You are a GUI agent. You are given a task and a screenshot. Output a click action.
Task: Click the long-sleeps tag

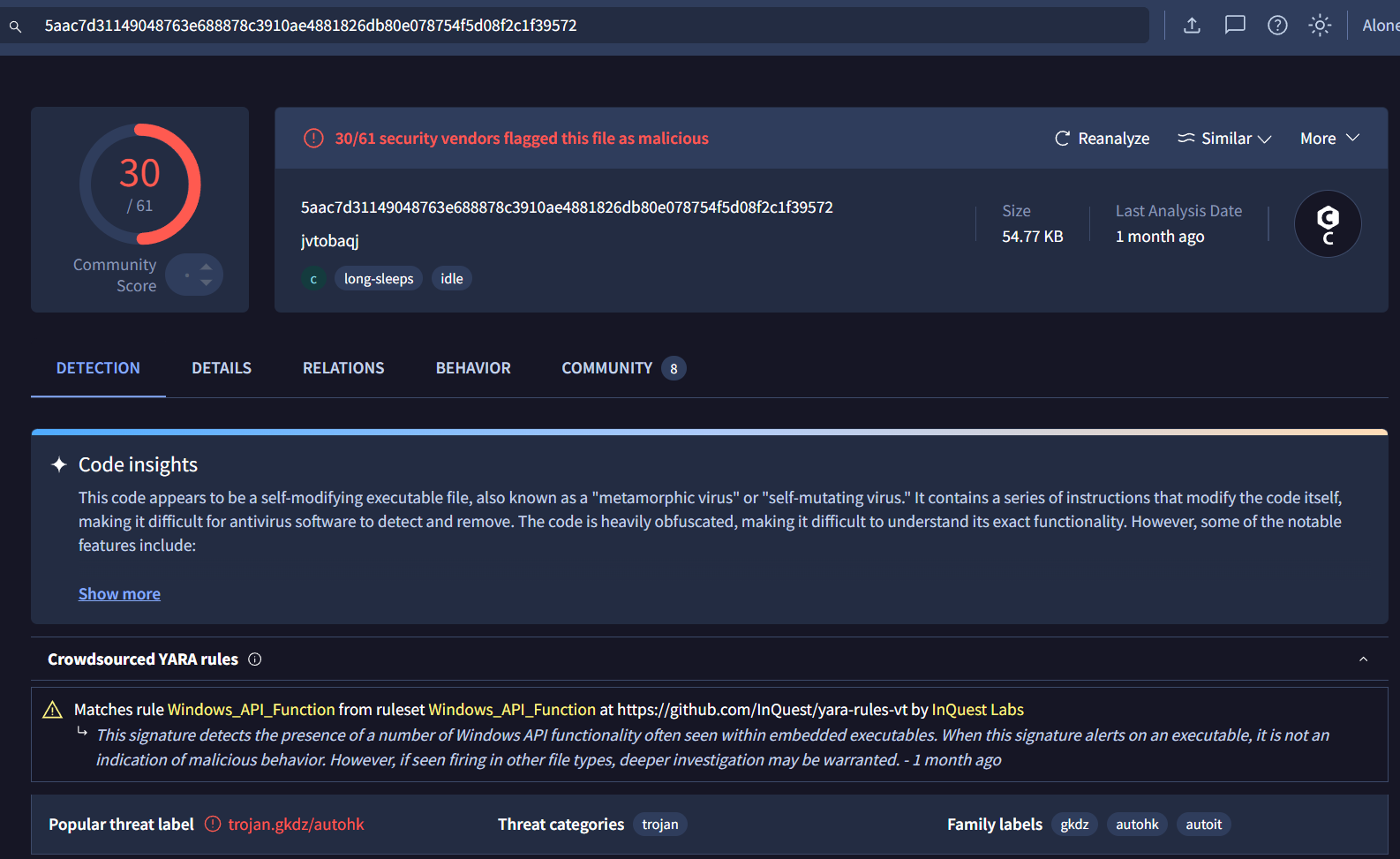379,279
